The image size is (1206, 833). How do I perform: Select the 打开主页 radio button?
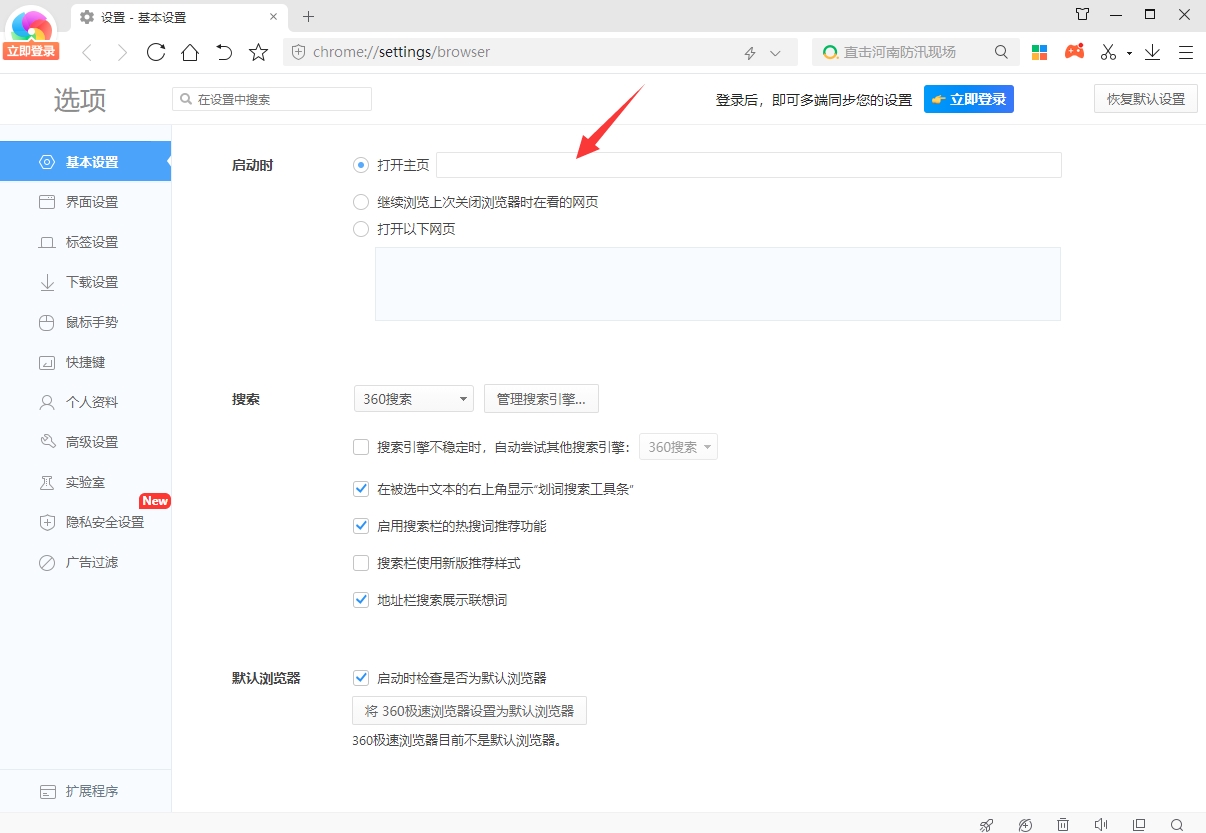click(x=361, y=165)
